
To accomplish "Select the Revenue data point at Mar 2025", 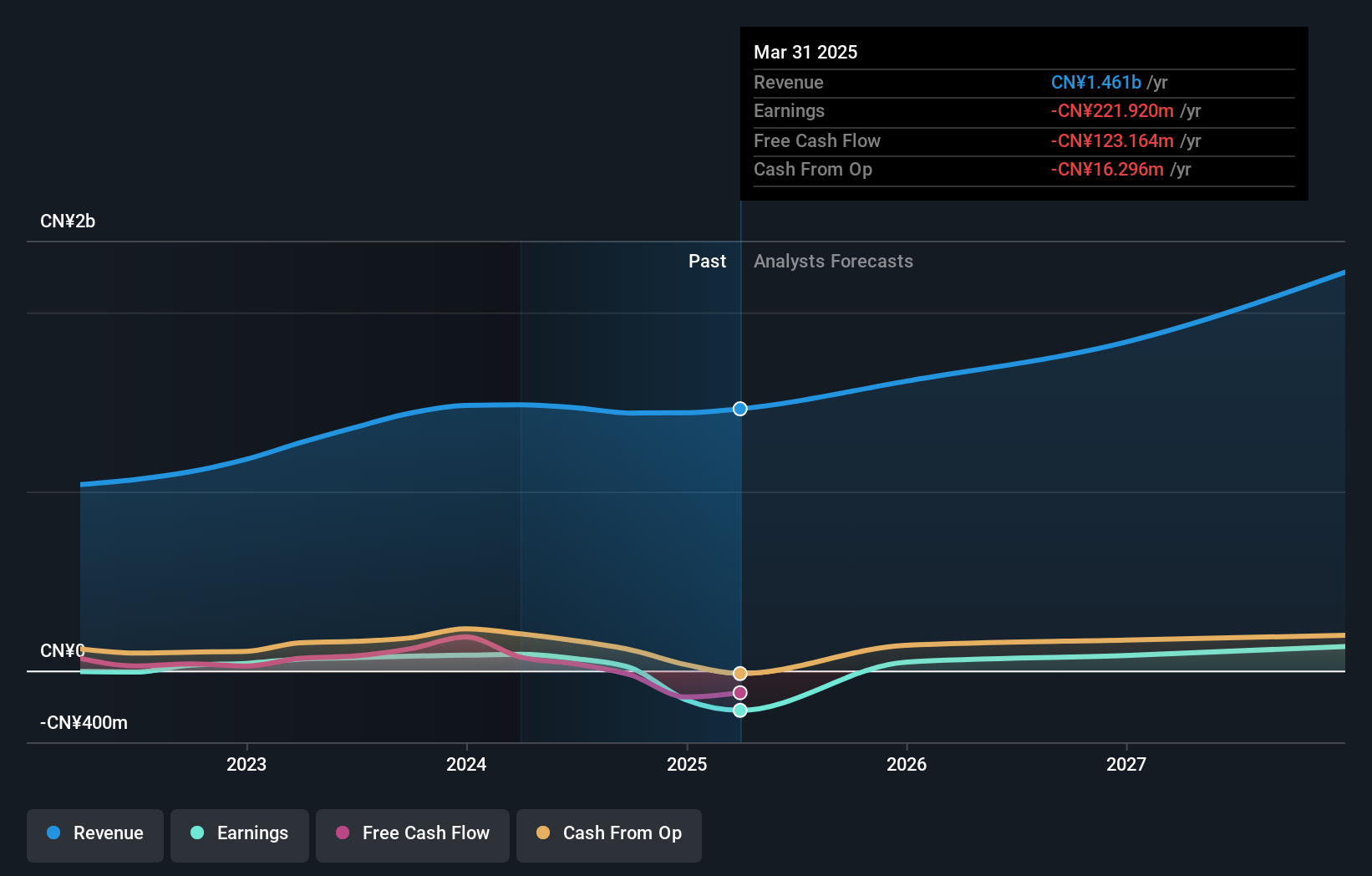I will 740,409.
